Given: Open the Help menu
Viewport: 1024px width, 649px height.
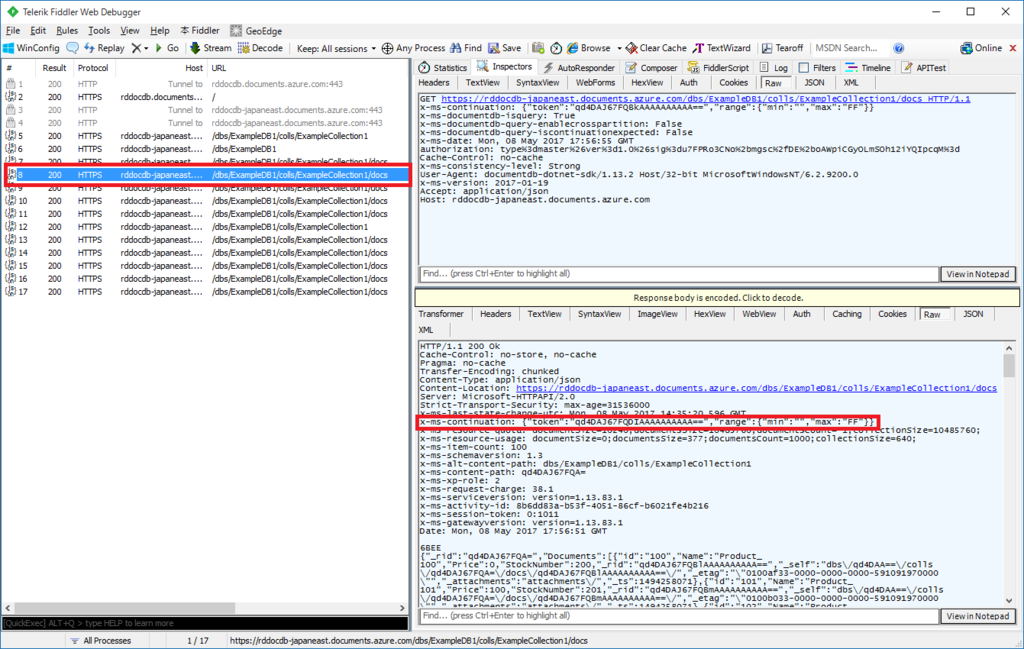Looking at the screenshot, I should [x=159, y=31].
